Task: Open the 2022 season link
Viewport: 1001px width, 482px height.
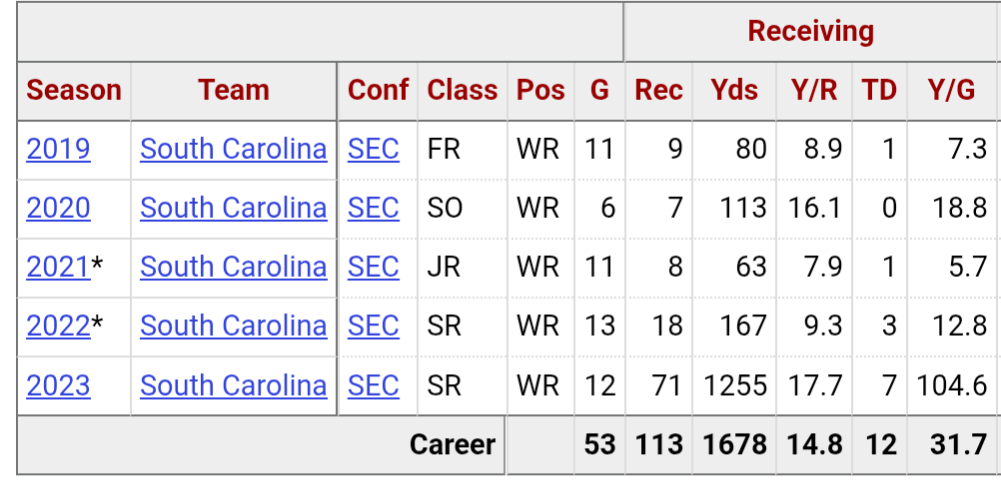Action: (x=58, y=326)
